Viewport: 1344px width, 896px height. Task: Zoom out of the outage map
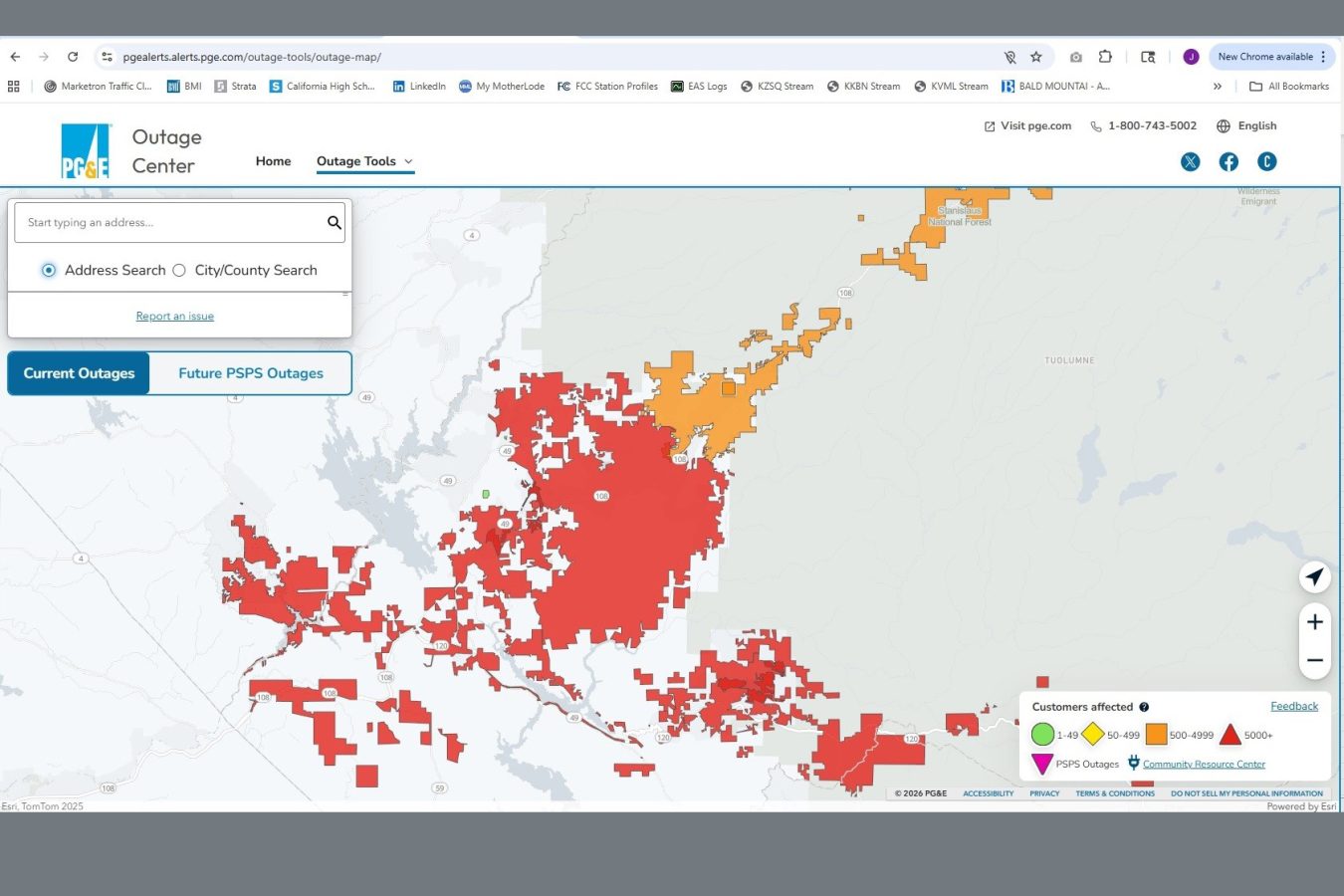pyautogui.click(x=1314, y=660)
